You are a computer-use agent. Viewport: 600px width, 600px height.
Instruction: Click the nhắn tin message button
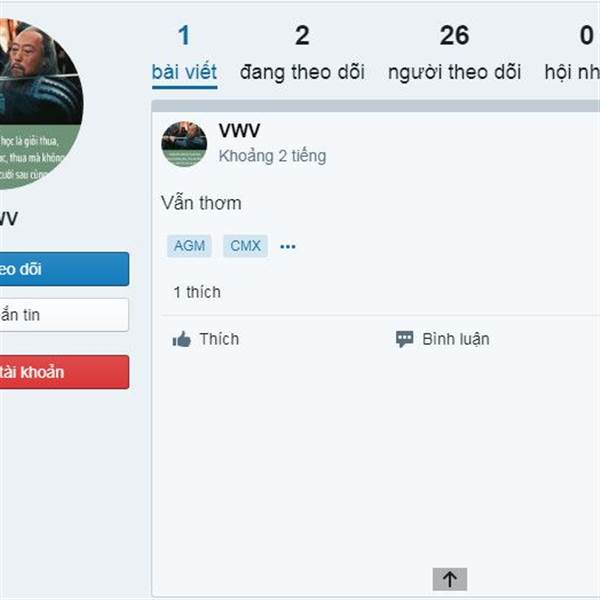click(x=64, y=315)
